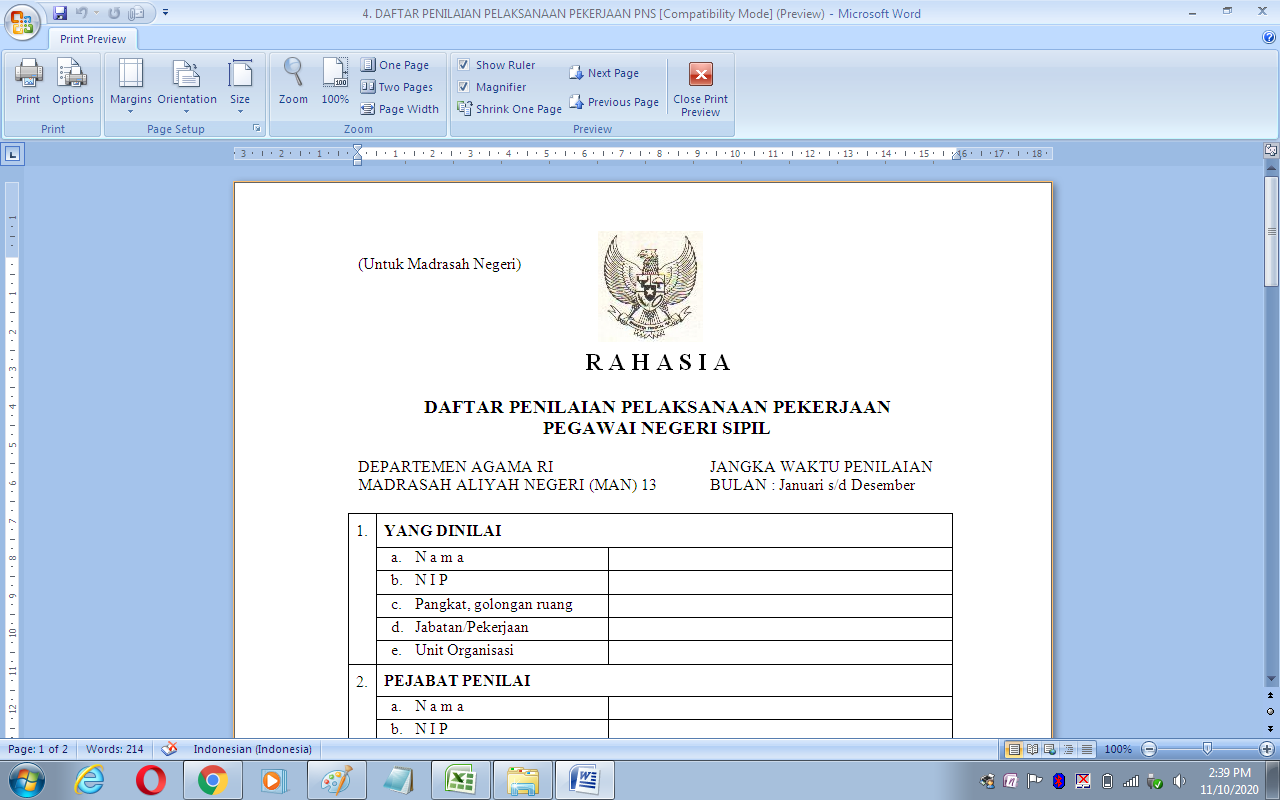Set zoom to 100% view

(x=335, y=85)
